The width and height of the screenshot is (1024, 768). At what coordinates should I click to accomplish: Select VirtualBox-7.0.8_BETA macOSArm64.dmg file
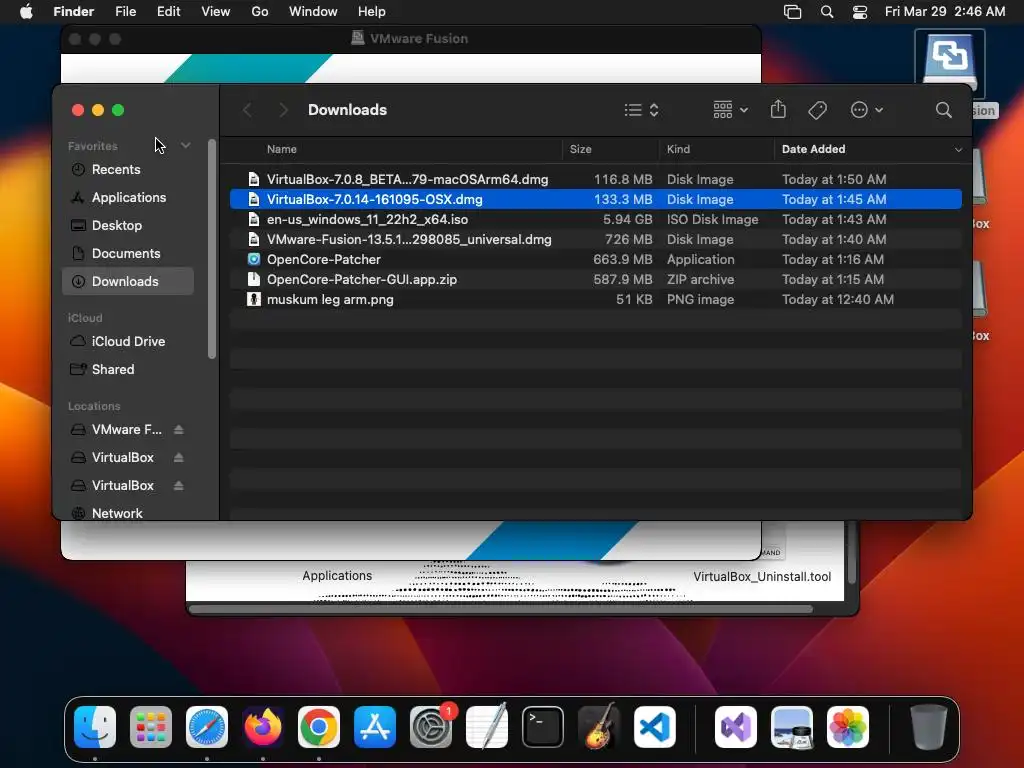coord(596,179)
